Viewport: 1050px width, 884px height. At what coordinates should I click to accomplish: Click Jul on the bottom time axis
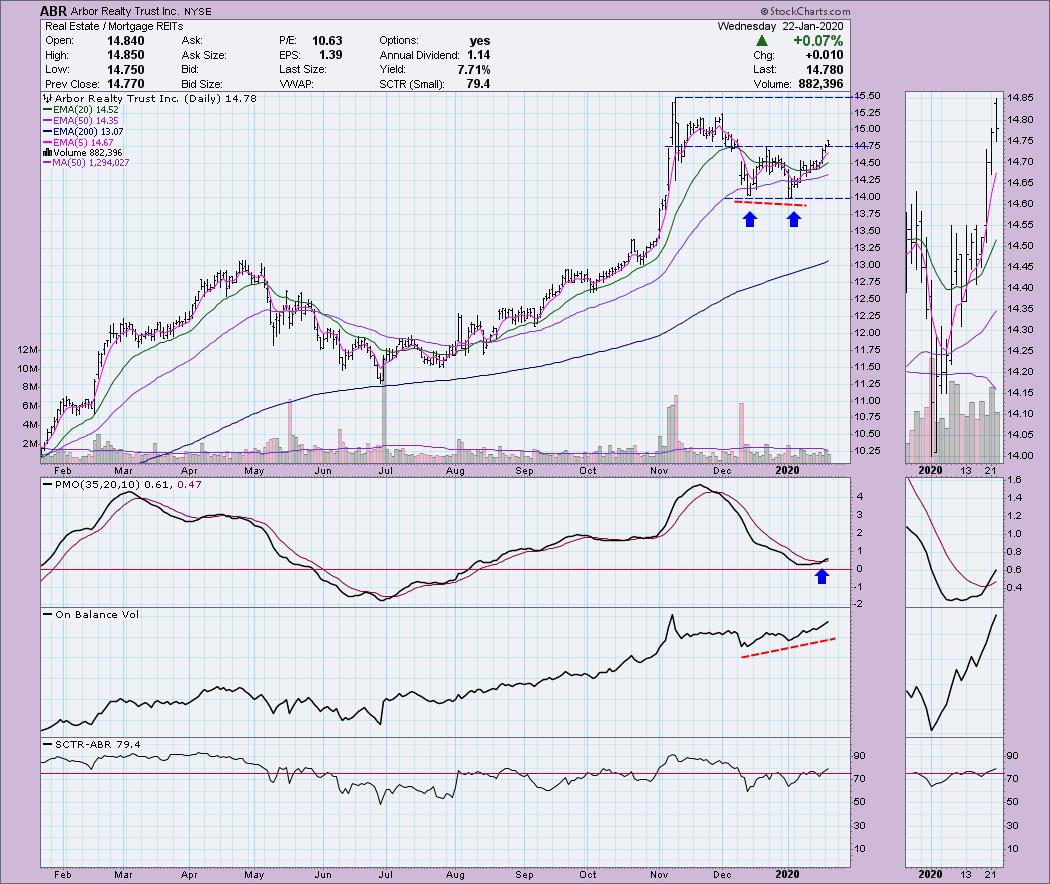[x=386, y=875]
